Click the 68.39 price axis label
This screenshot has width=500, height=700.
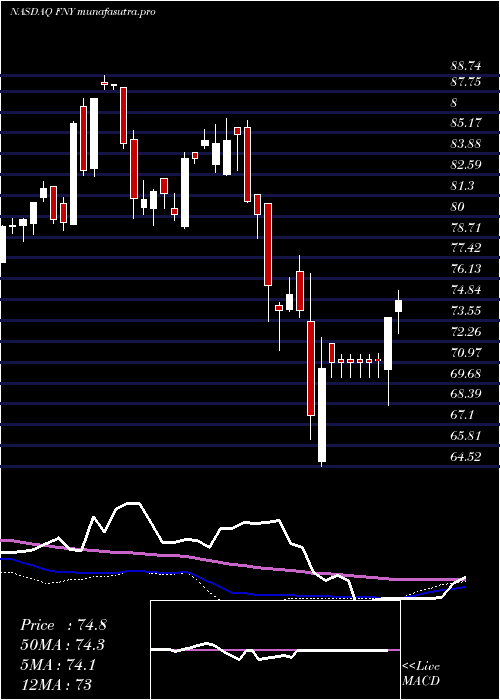466,394
